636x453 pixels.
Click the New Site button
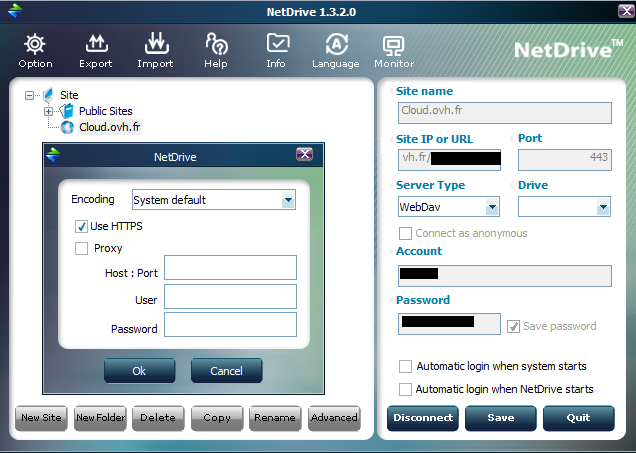click(41, 418)
